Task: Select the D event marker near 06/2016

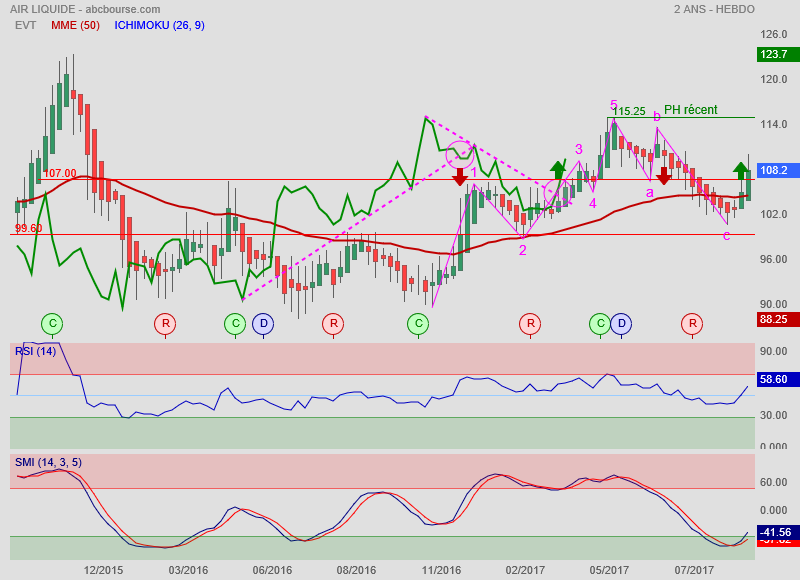Action: click(262, 323)
